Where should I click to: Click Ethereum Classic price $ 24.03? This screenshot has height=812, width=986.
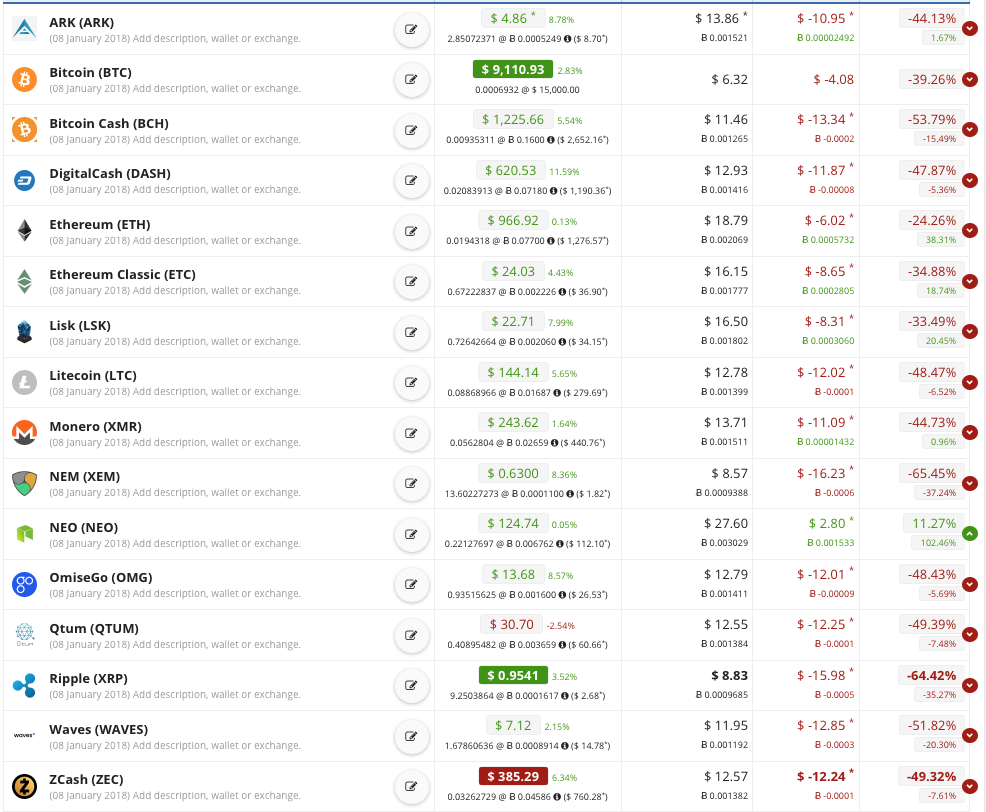[513, 271]
